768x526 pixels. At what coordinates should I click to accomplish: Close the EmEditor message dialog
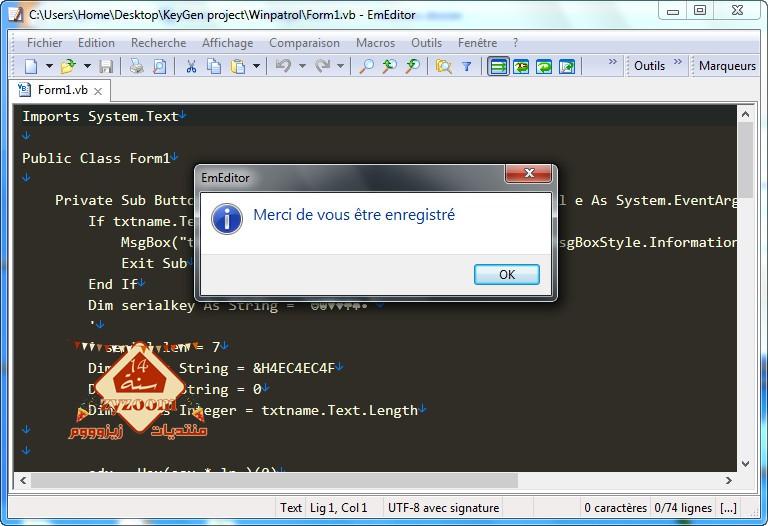[x=529, y=173]
